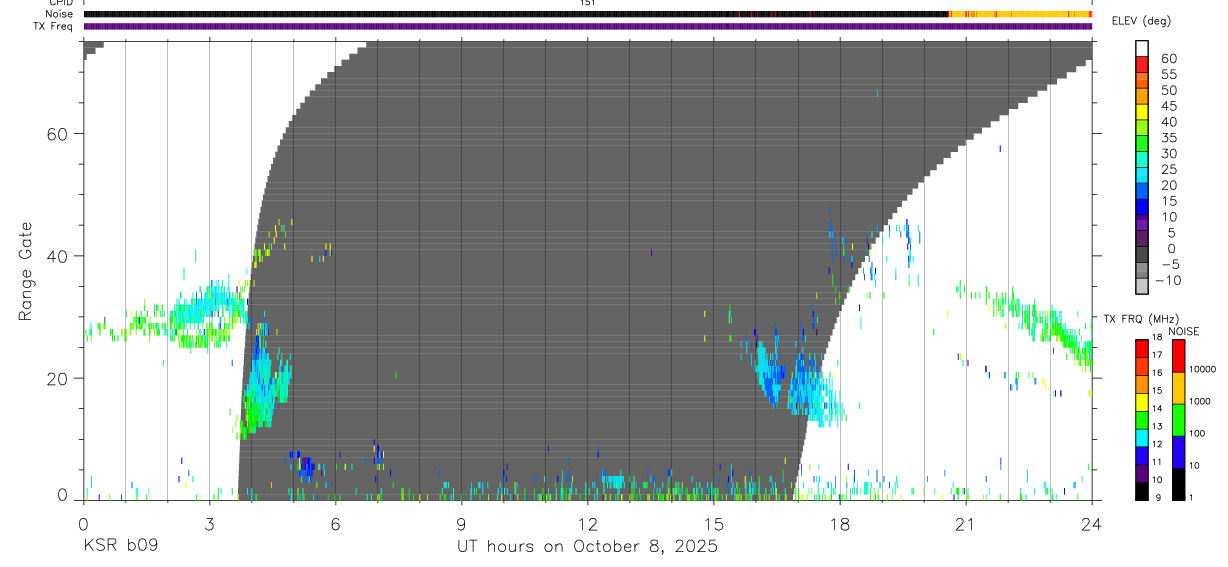Click the NOISE legend label
Viewport: 1228px width, 567px height.
[1182, 331]
